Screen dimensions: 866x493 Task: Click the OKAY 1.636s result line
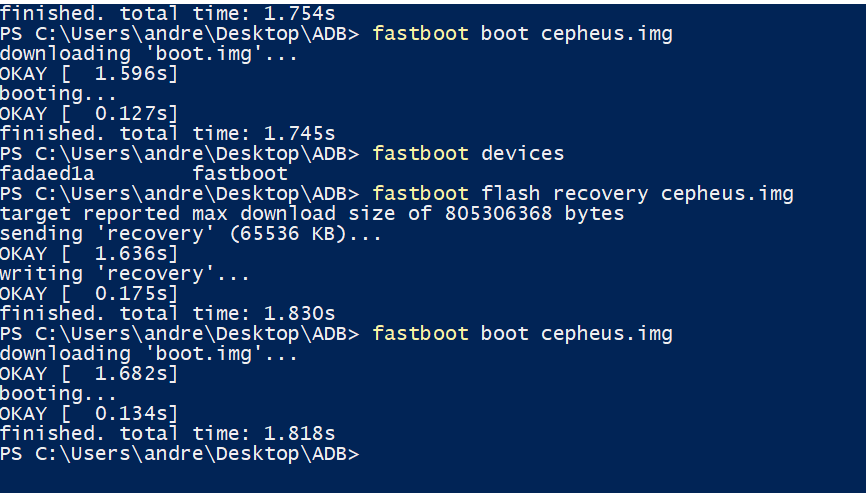[x=89, y=254]
